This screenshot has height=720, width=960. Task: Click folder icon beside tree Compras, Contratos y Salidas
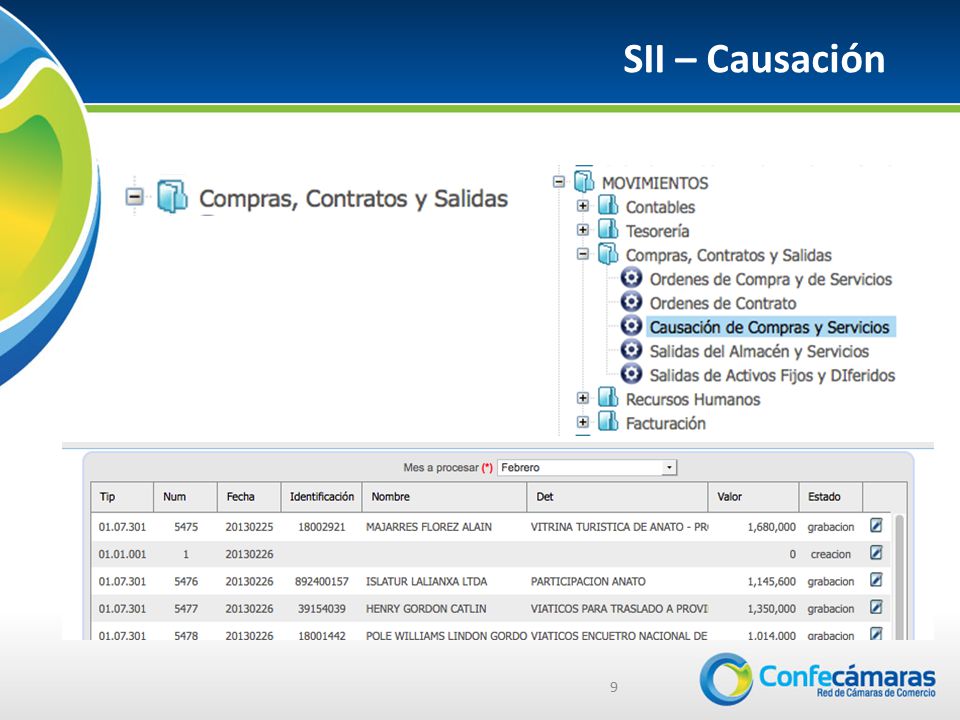pyautogui.click(x=608, y=253)
